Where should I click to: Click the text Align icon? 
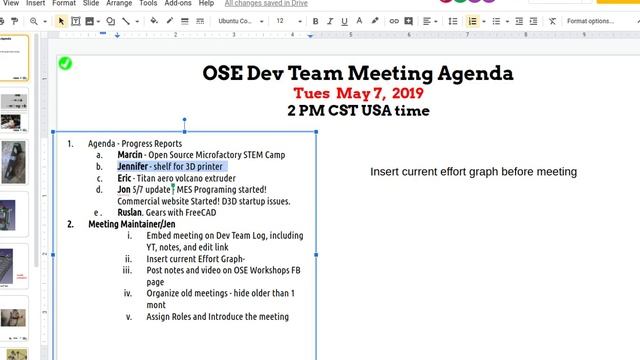click(427, 21)
